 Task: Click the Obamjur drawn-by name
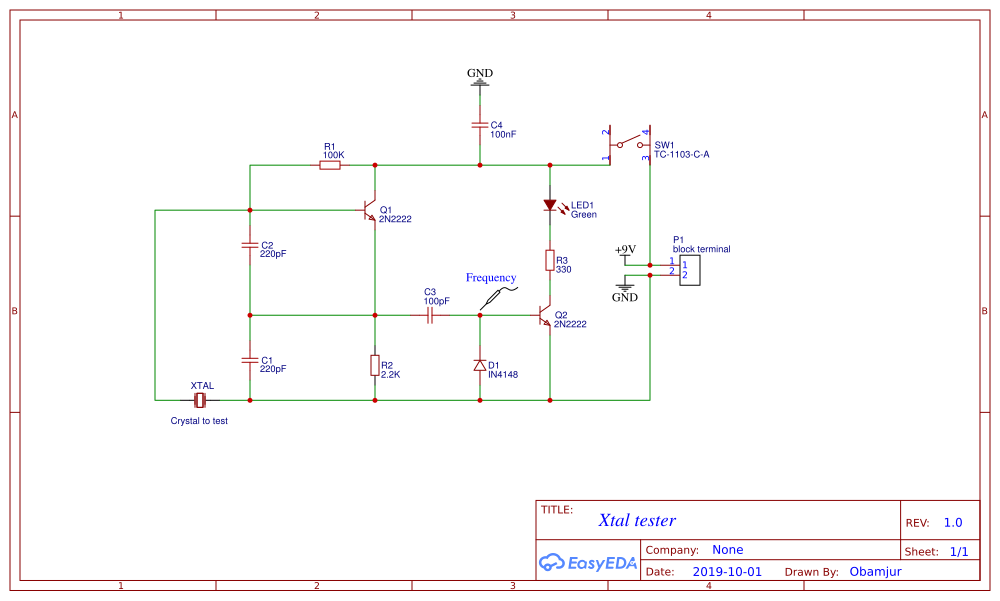[875, 571]
